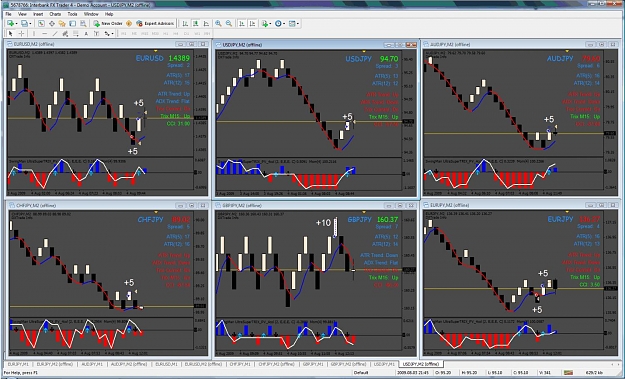Expand the Indicators dropdown arrow
This screenshot has height=379, width=625.
click(270, 24)
